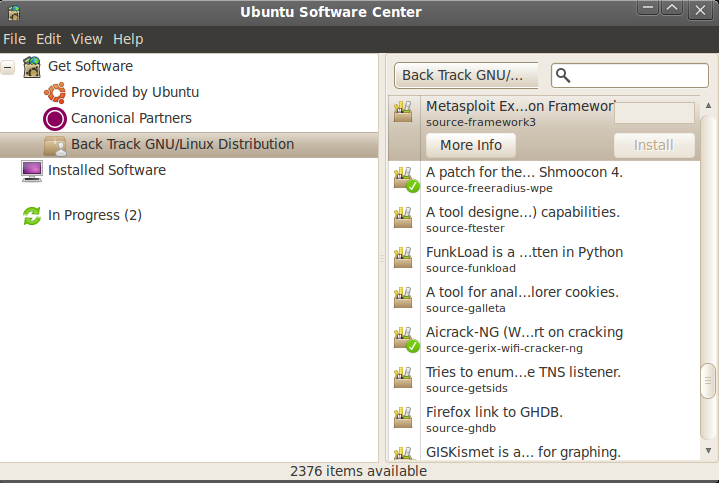Viewport: 719px width, 483px height.
Task: Click the source-ghdb package icon
Action: [x=403, y=418]
